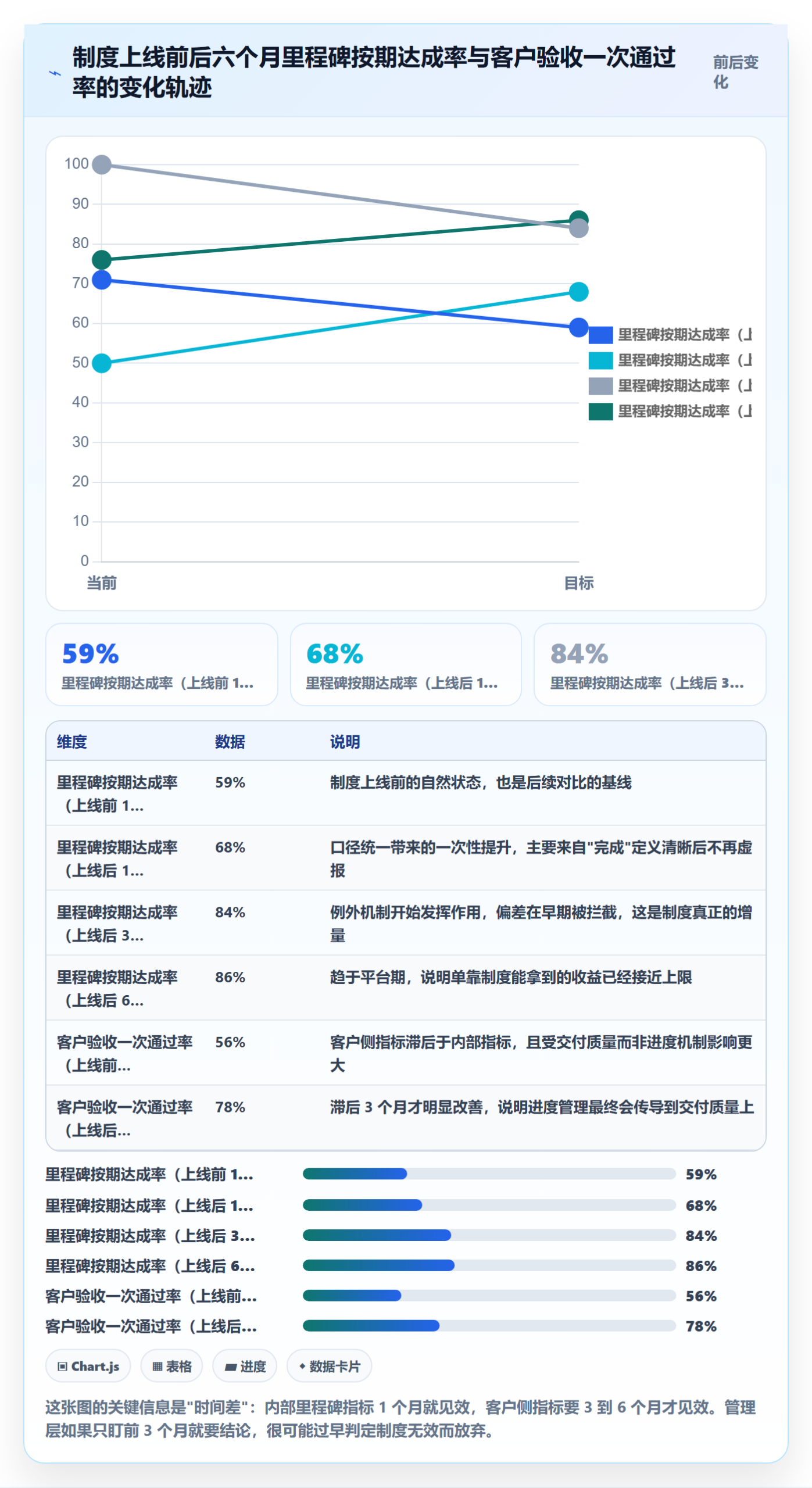Open the 59% stat card
The height and width of the screenshot is (1488, 812).
click(162, 664)
